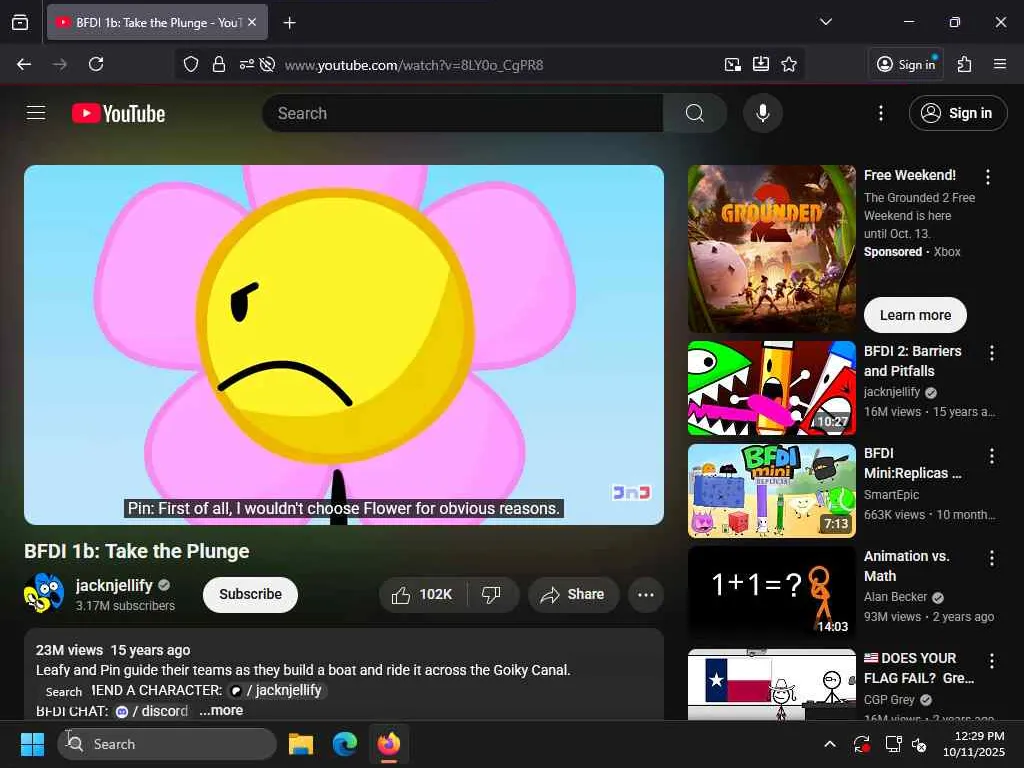Type in the YouTube search field
This screenshot has width=1024, height=768.
[x=463, y=113]
